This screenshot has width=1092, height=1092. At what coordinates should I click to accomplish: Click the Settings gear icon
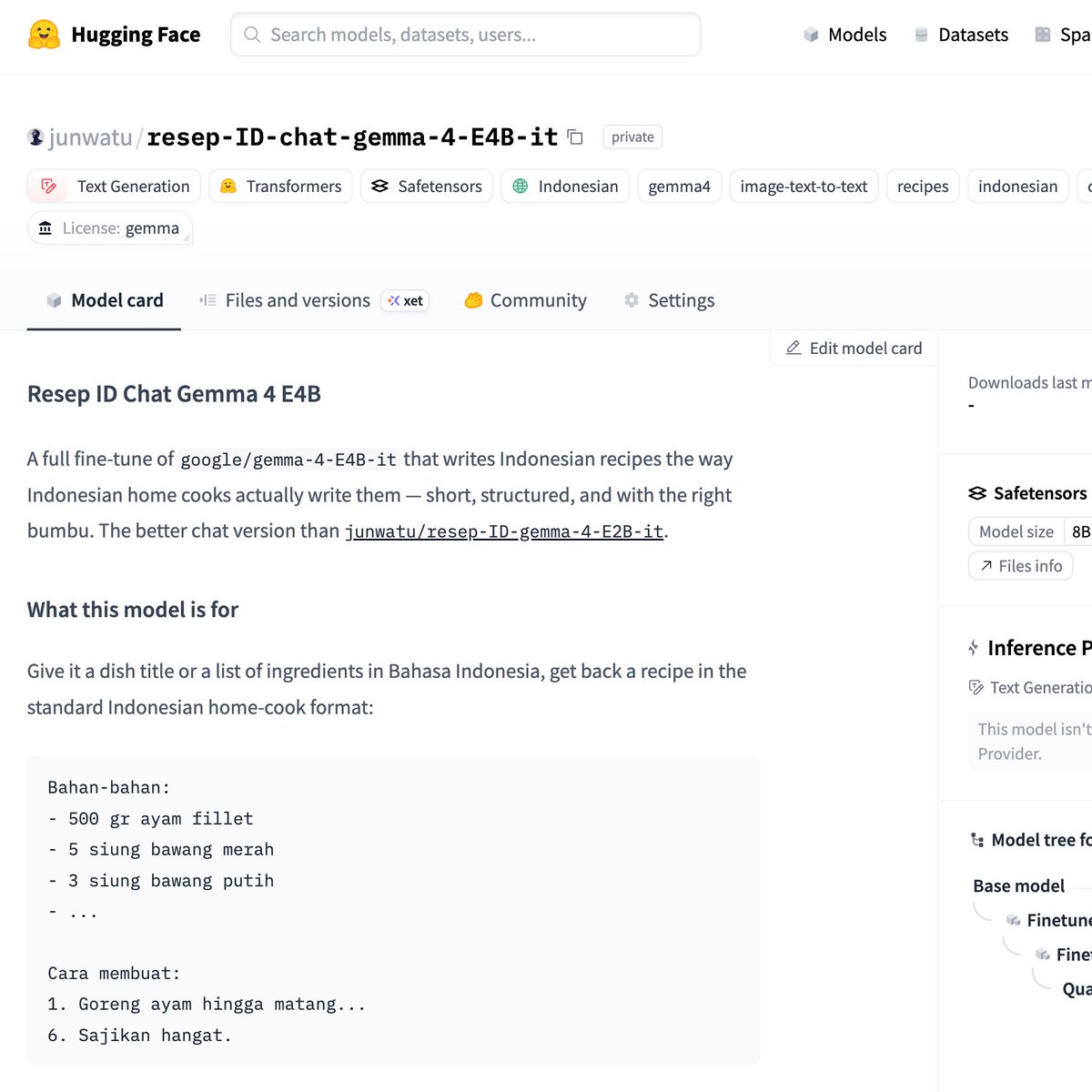click(632, 300)
